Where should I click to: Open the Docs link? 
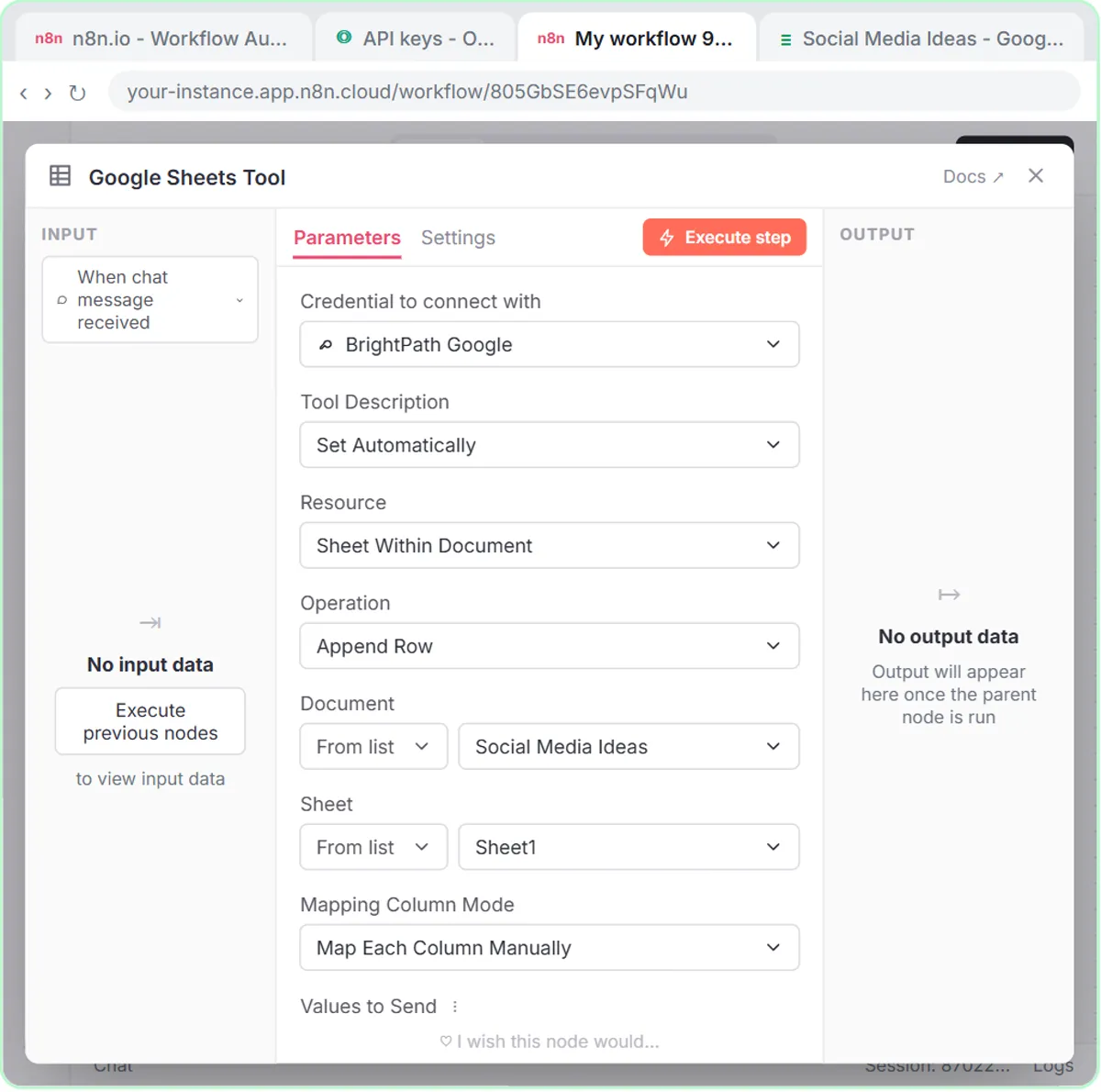pyautogui.click(x=973, y=176)
